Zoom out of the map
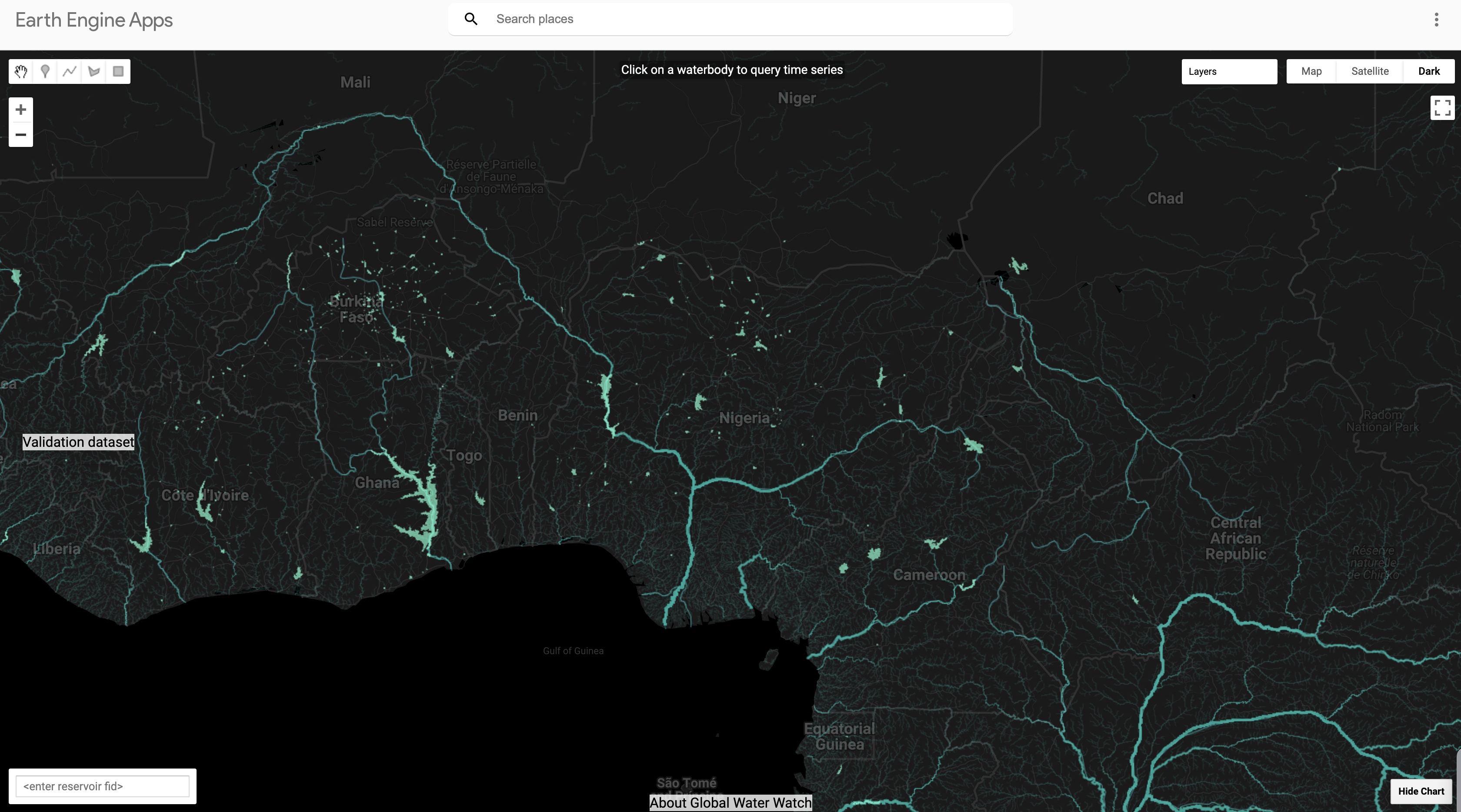Viewport: 1461px width, 812px height. tap(21, 135)
